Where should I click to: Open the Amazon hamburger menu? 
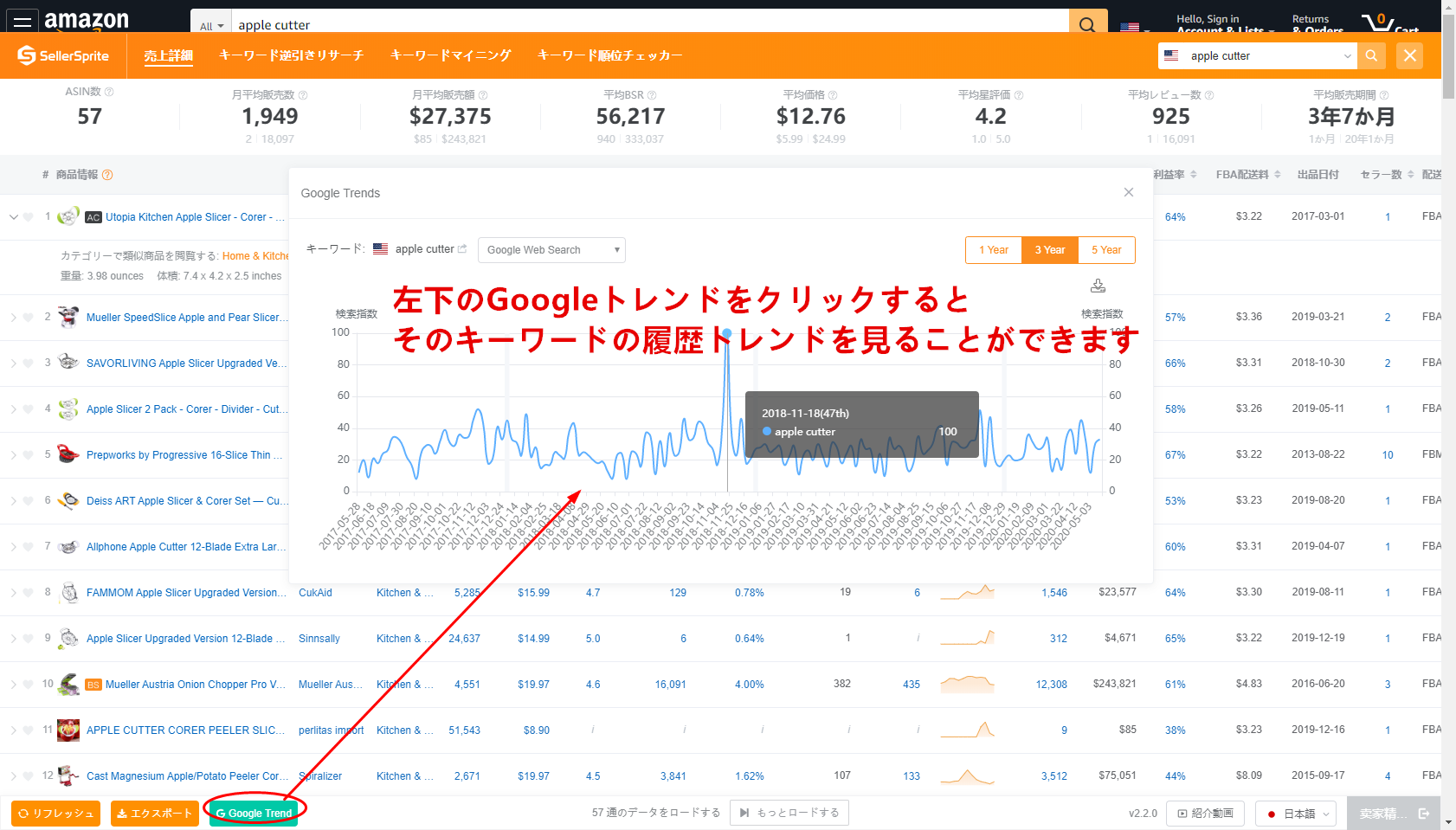point(23,21)
